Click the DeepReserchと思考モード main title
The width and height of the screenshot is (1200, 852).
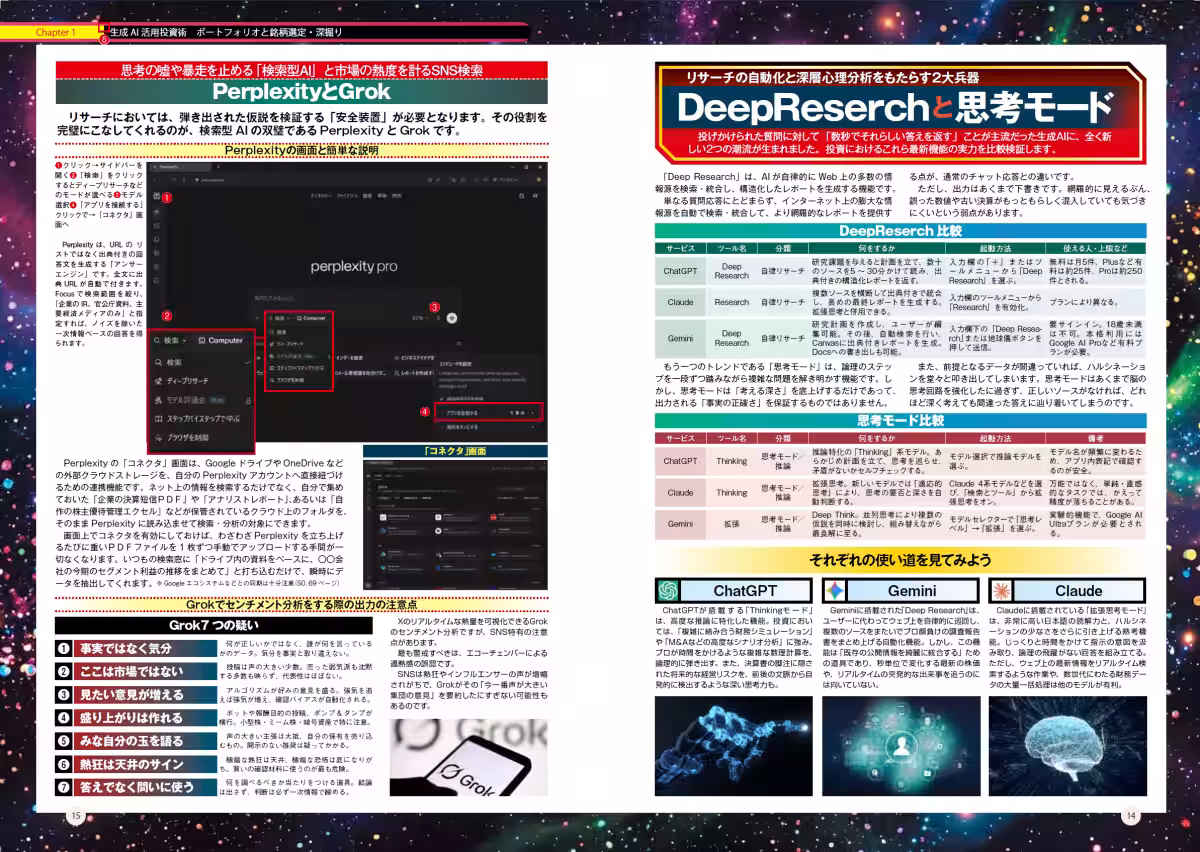pyautogui.click(x=894, y=107)
